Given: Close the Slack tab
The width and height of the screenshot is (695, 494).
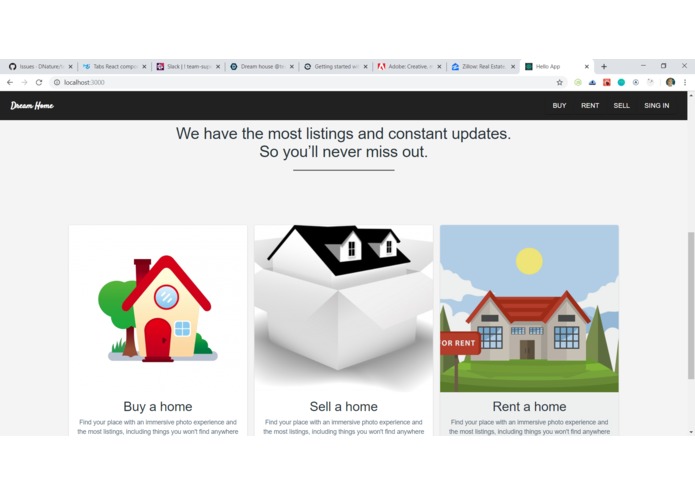Looking at the screenshot, I should pyautogui.click(x=218, y=66).
